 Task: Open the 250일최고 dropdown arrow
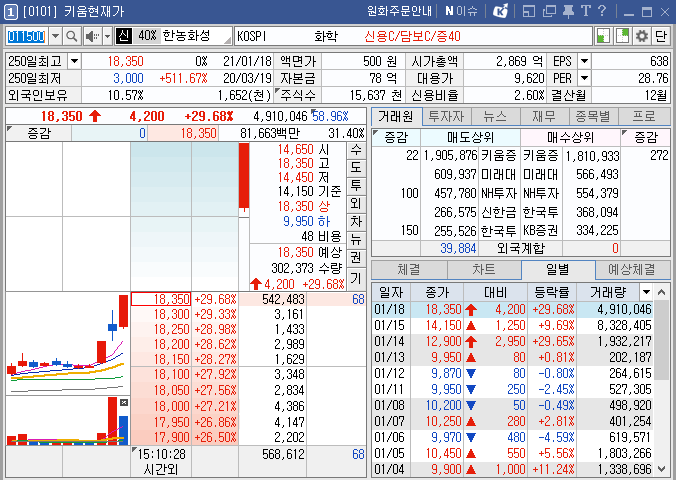[x=74, y=61]
